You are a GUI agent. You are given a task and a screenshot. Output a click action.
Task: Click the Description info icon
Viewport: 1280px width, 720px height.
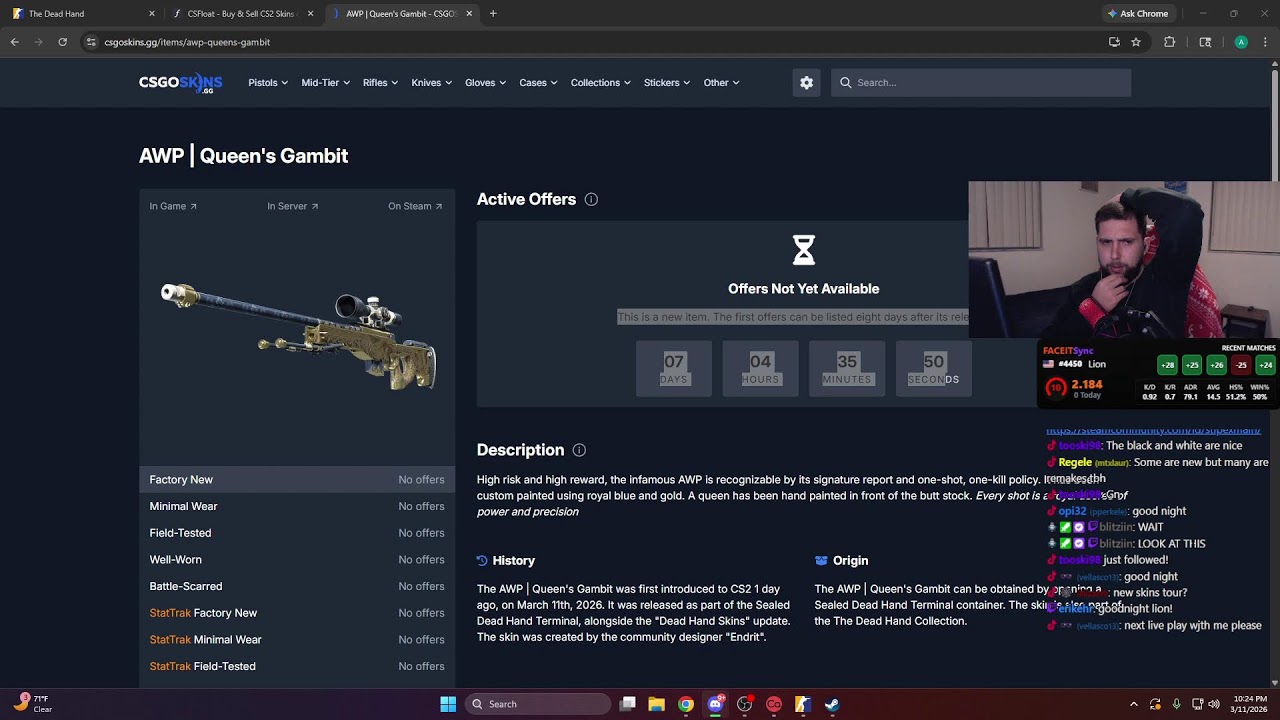(579, 451)
